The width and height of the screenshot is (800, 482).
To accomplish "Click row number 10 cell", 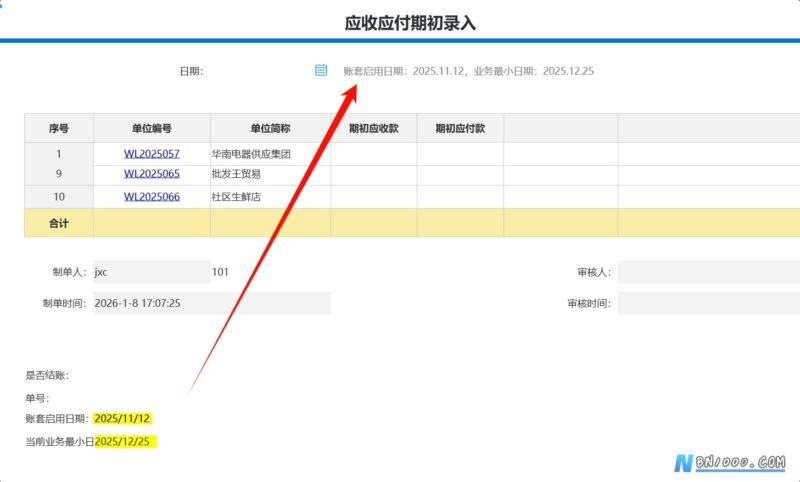I will click(59, 197).
